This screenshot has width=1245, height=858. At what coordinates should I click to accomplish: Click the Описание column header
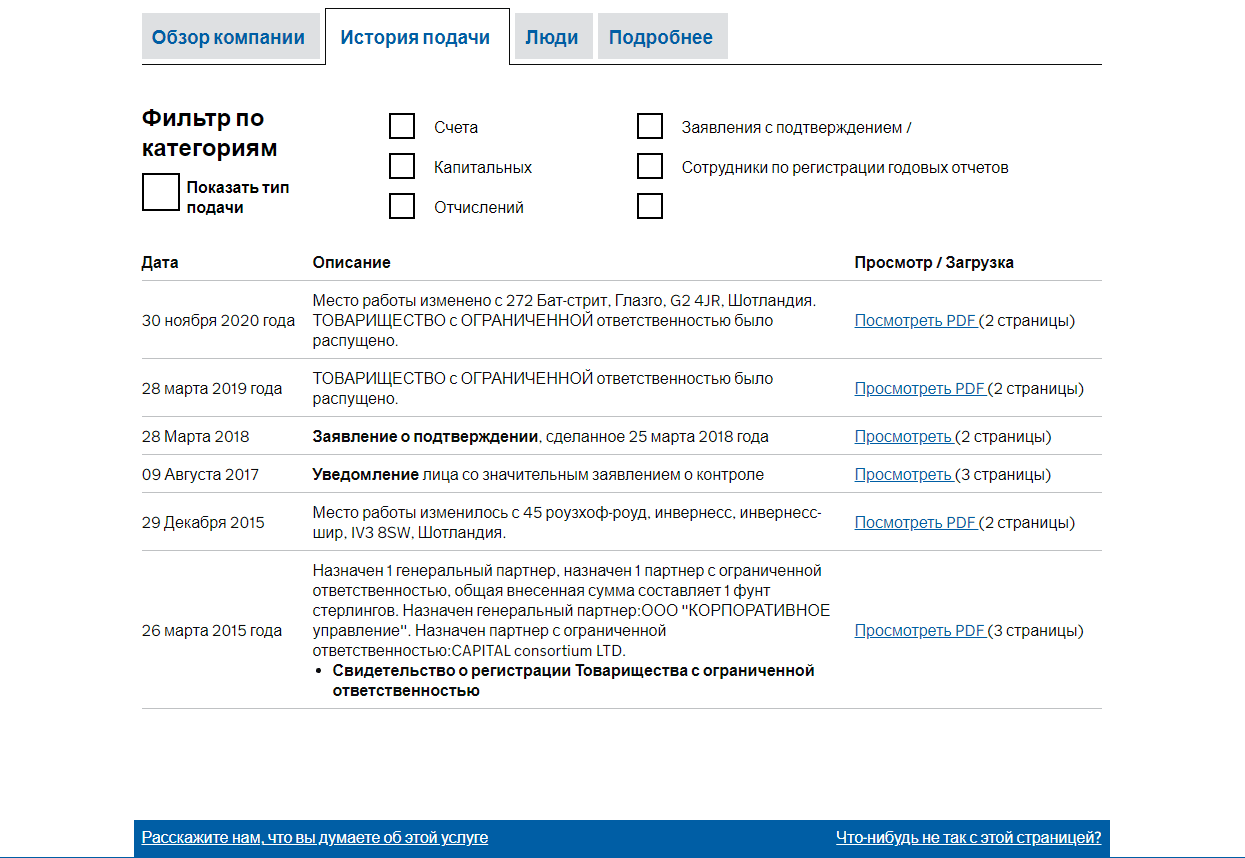351,263
